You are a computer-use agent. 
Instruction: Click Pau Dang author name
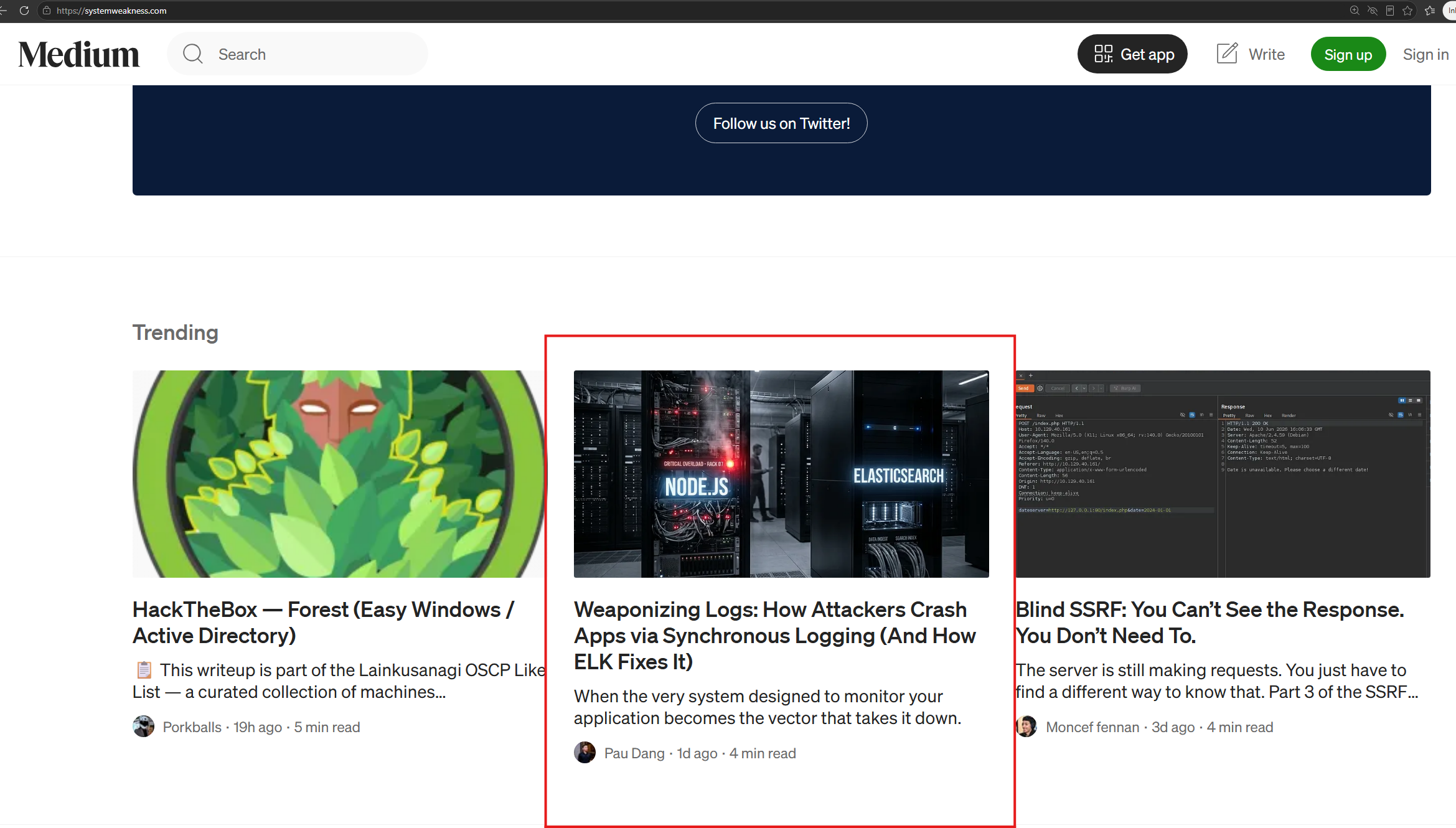(634, 753)
